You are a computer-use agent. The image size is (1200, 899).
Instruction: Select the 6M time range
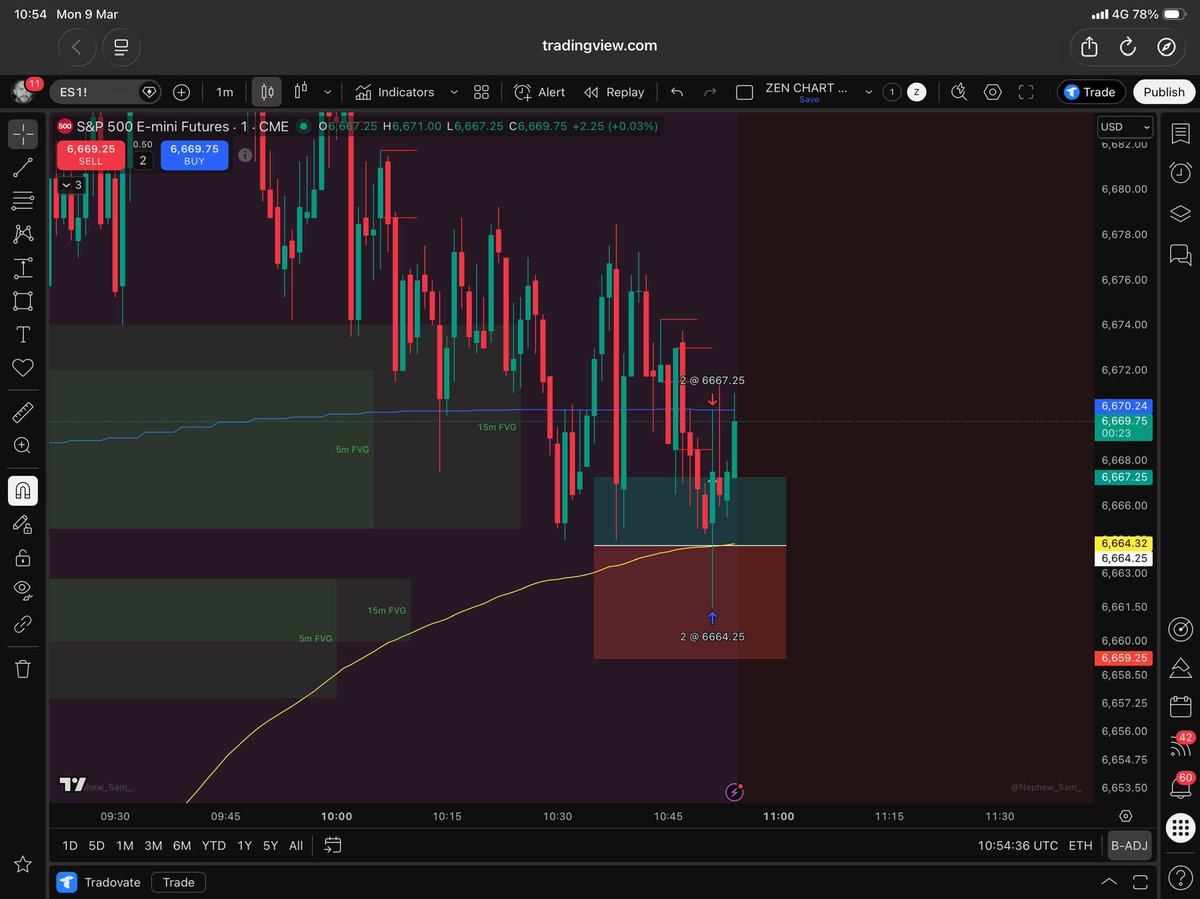(x=181, y=846)
